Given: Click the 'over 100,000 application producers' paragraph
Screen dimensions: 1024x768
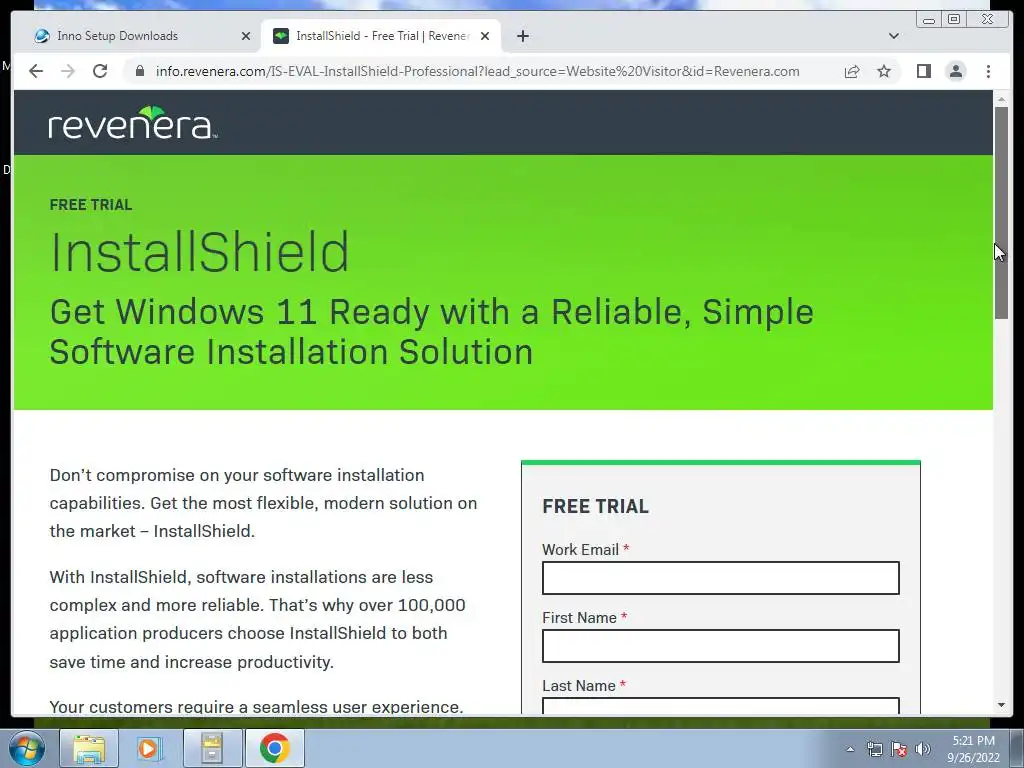Looking at the screenshot, I should tap(257, 619).
